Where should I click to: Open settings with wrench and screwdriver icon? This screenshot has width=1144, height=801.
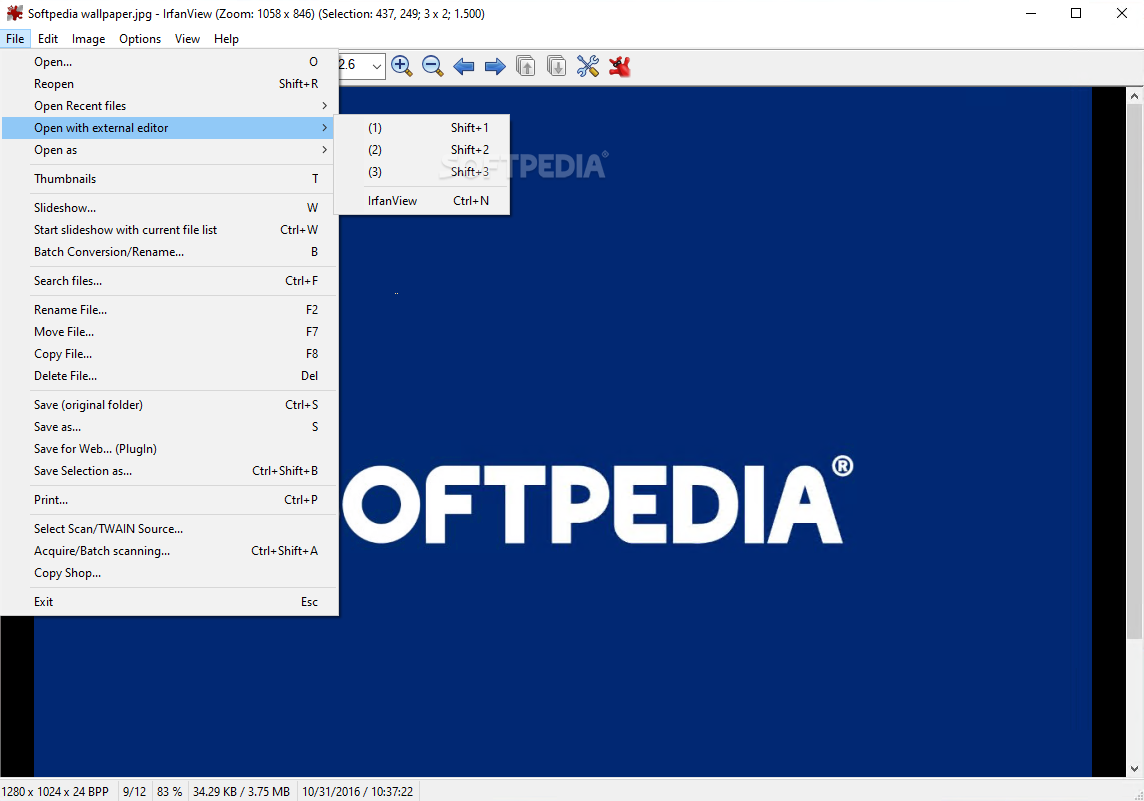(x=587, y=66)
